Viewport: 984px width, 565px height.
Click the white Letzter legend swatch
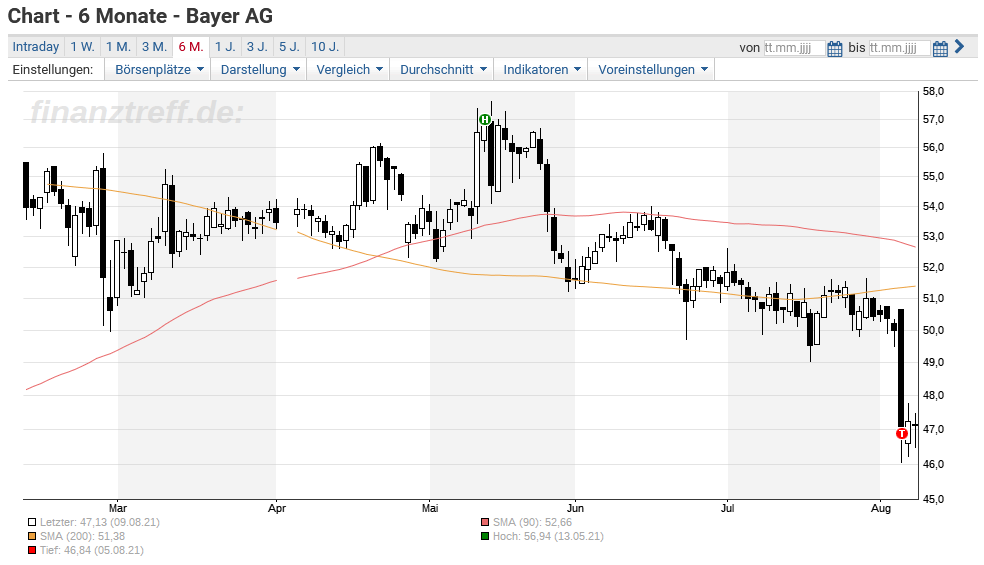(x=32, y=522)
